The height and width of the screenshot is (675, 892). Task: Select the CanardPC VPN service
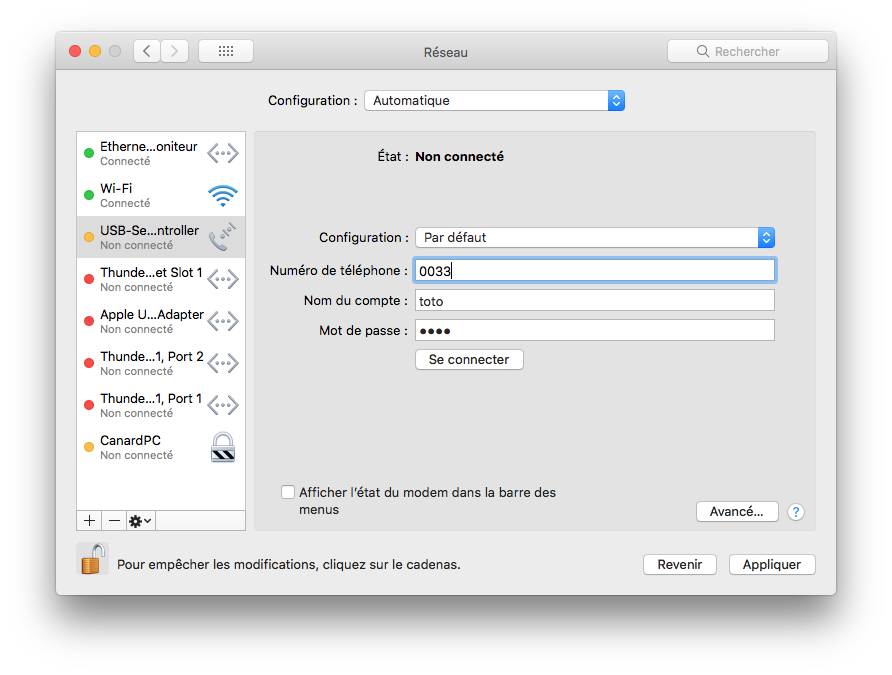pos(161,448)
